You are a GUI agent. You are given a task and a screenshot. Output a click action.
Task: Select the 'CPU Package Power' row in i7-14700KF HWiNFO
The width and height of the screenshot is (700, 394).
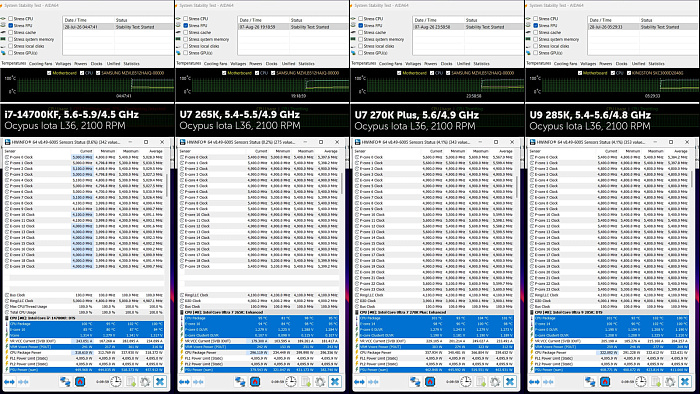click(83, 353)
